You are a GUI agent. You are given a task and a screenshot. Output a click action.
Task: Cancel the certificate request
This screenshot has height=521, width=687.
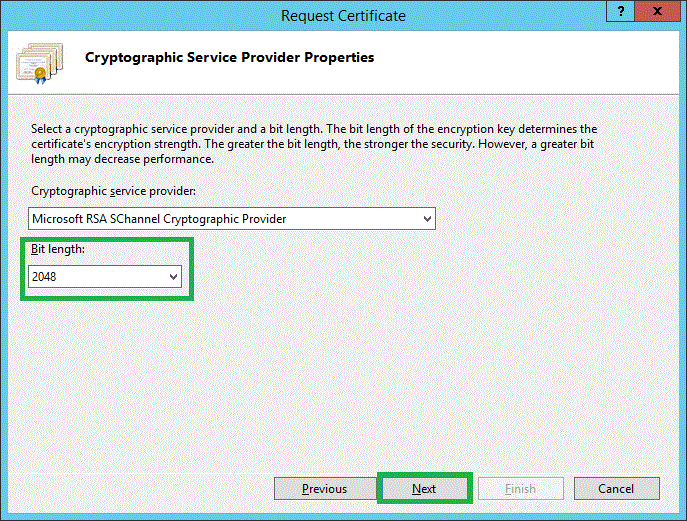pyautogui.click(x=616, y=489)
